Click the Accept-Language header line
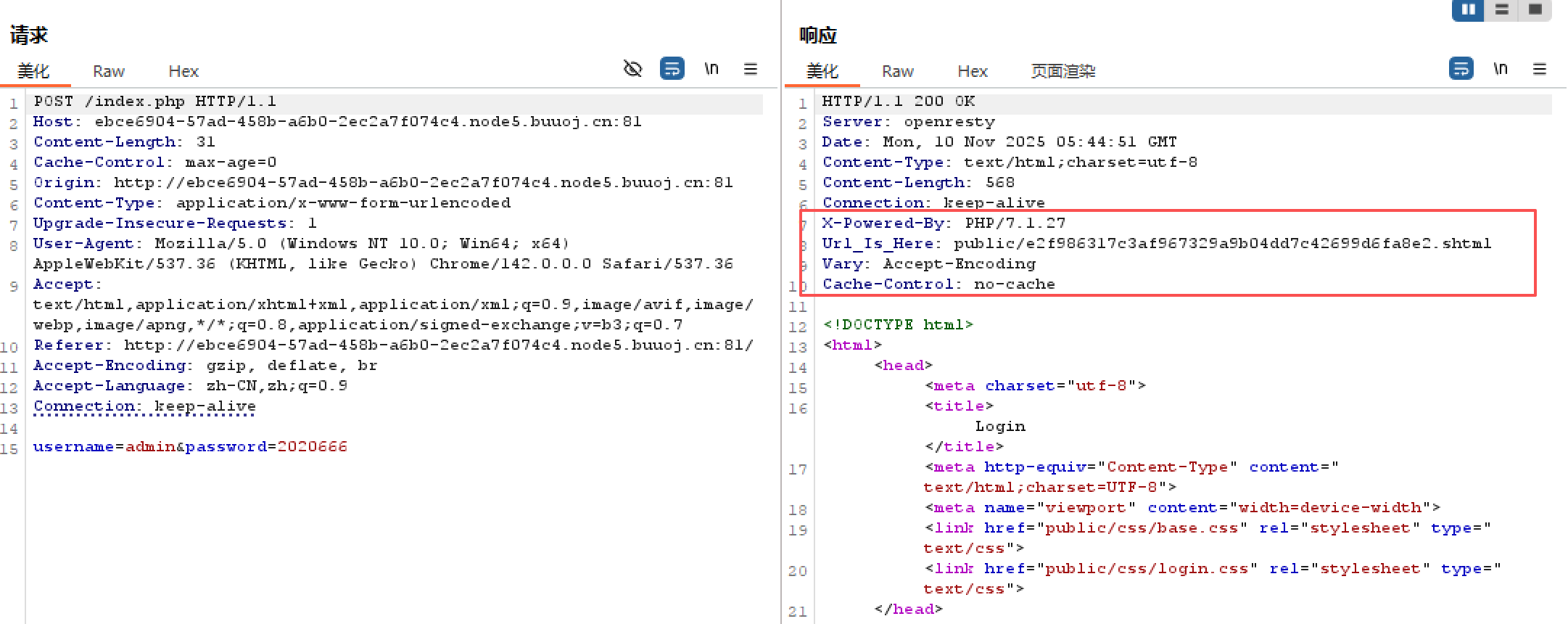The image size is (1568, 624). coord(190,386)
